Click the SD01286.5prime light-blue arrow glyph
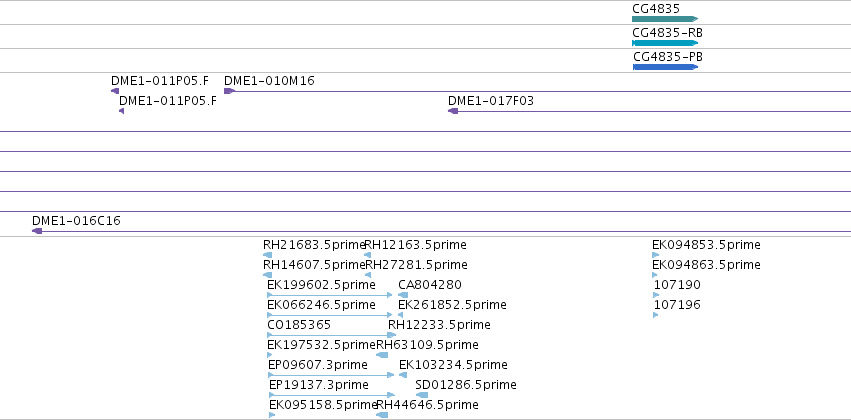 click(422, 395)
